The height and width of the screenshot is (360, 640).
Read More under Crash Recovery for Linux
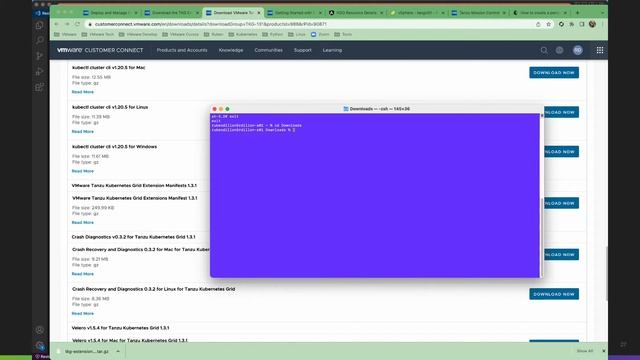coord(83,313)
